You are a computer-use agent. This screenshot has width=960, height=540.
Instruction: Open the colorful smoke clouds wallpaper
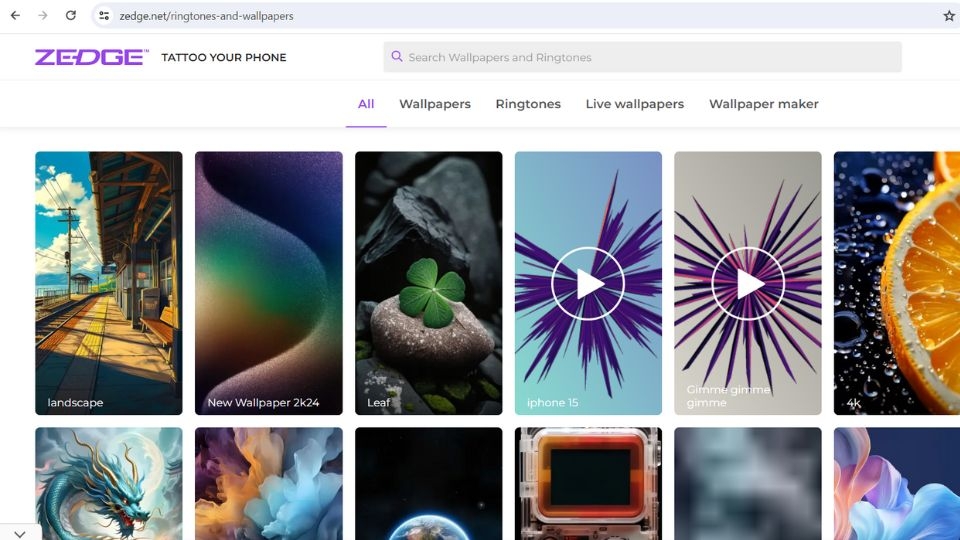(269, 484)
